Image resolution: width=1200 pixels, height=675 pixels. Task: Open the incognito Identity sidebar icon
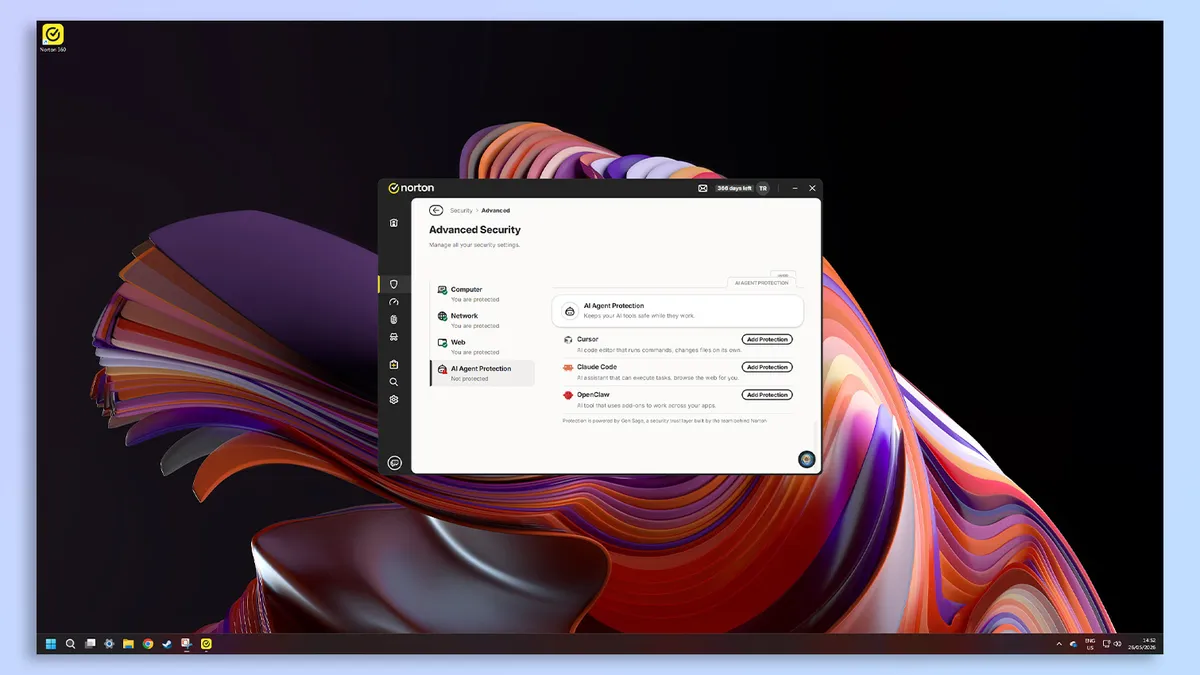[x=394, y=338]
